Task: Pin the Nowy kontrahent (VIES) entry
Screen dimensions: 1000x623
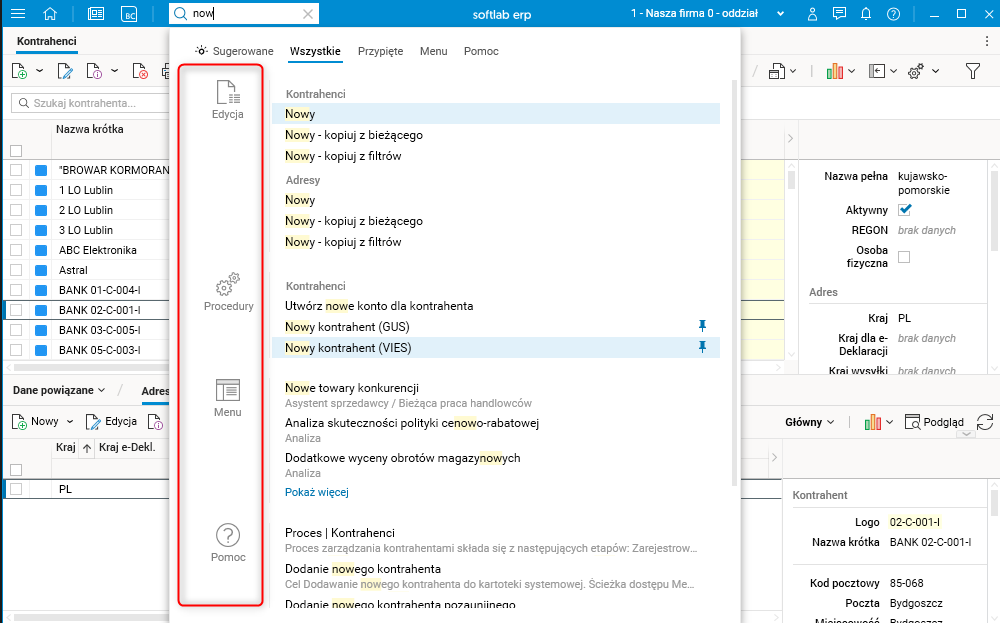Action: pyautogui.click(x=702, y=347)
